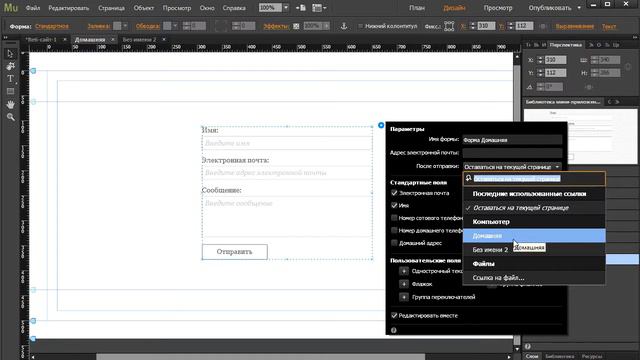Viewport: 640px width, 360px height.
Task: Click the Введите имя form field
Action: click(x=287, y=143)
